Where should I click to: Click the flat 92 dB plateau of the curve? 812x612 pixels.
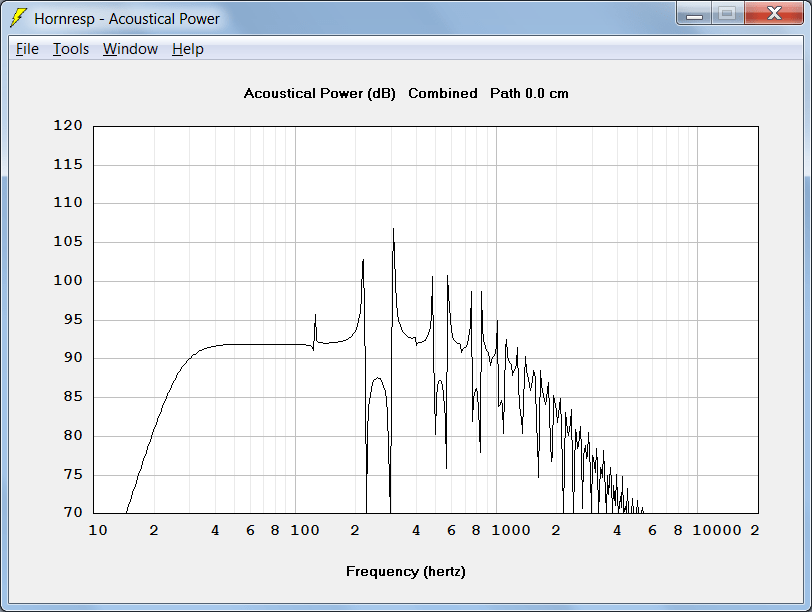point(264,344)
